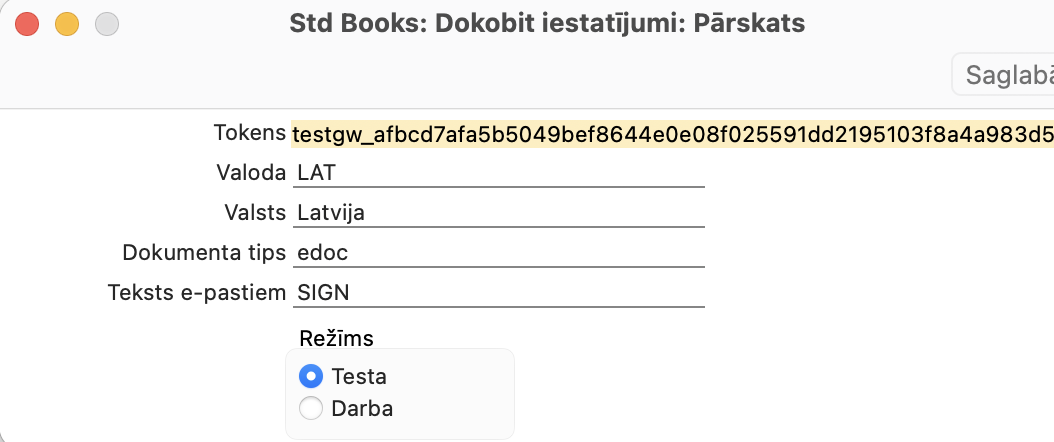1054x442 pixels.
Task: Select the Teksts e-pastiem field with SIGN
Action: tap(500, 293)
